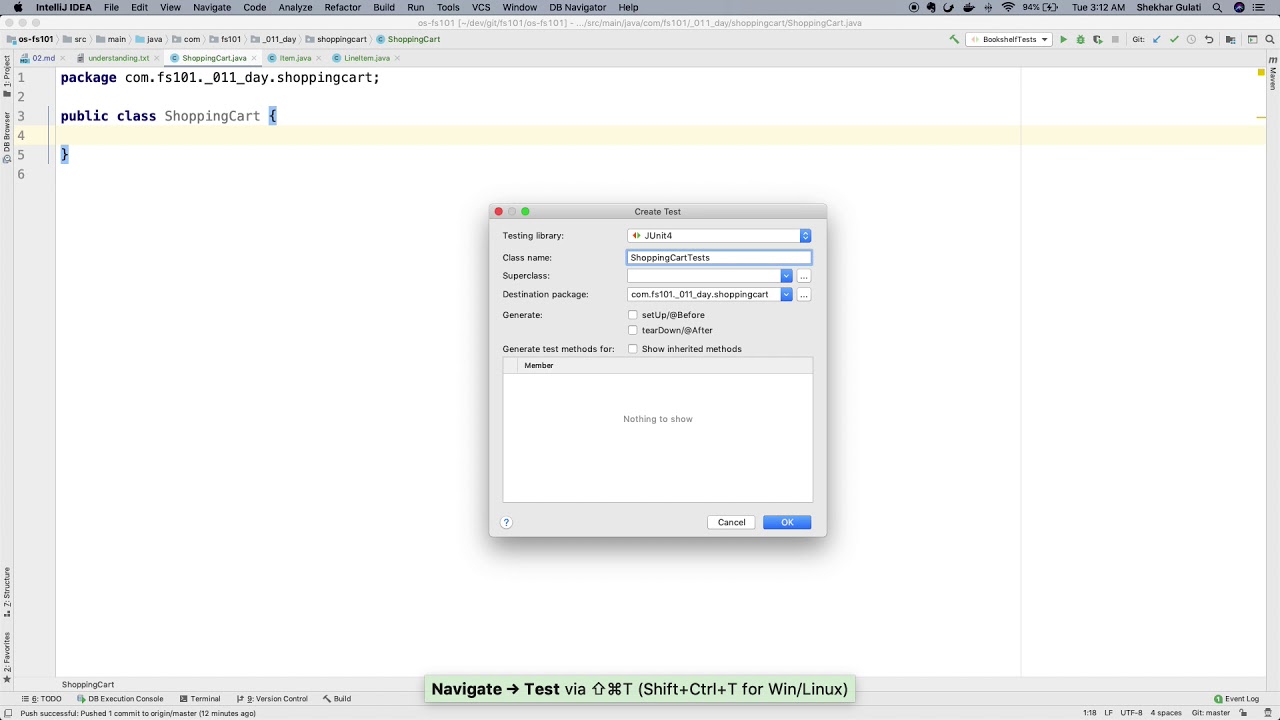
Task: Open the Event Log panel
Action: 1236,699
